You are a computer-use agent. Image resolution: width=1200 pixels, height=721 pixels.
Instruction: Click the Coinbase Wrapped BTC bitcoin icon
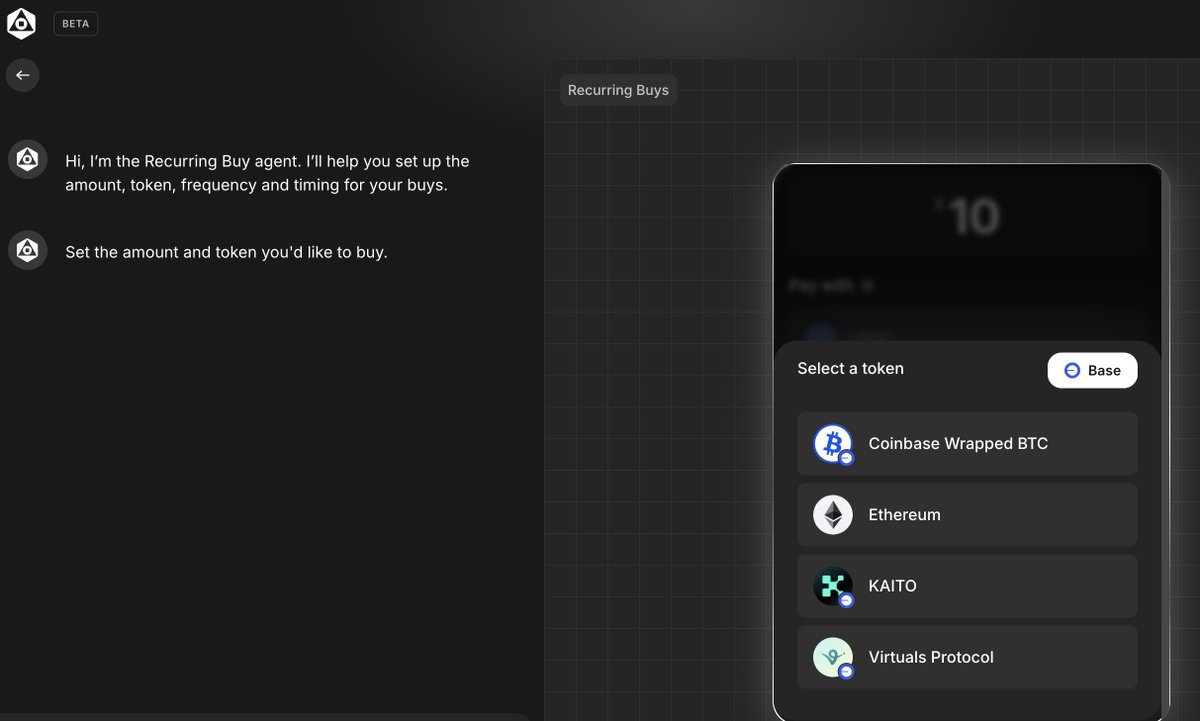(x=832, y=443)
